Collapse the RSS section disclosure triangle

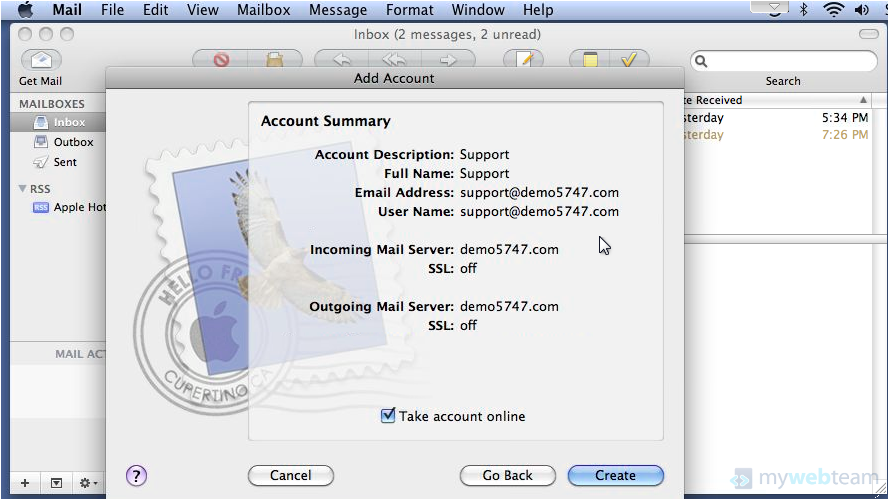[x=22, y=188]
